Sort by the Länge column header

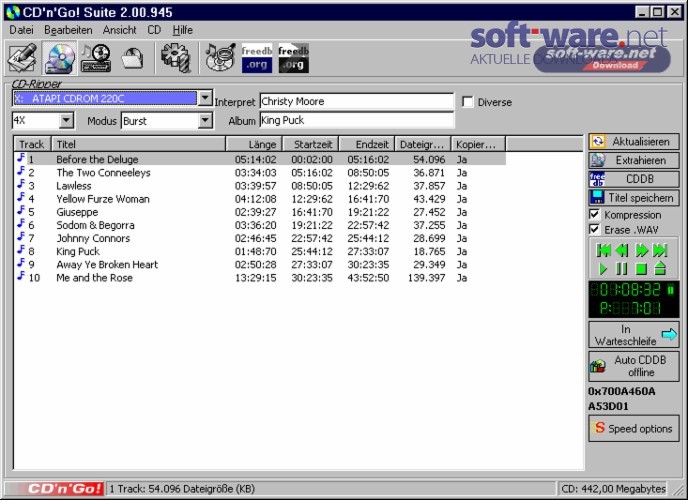click(254, 144)
